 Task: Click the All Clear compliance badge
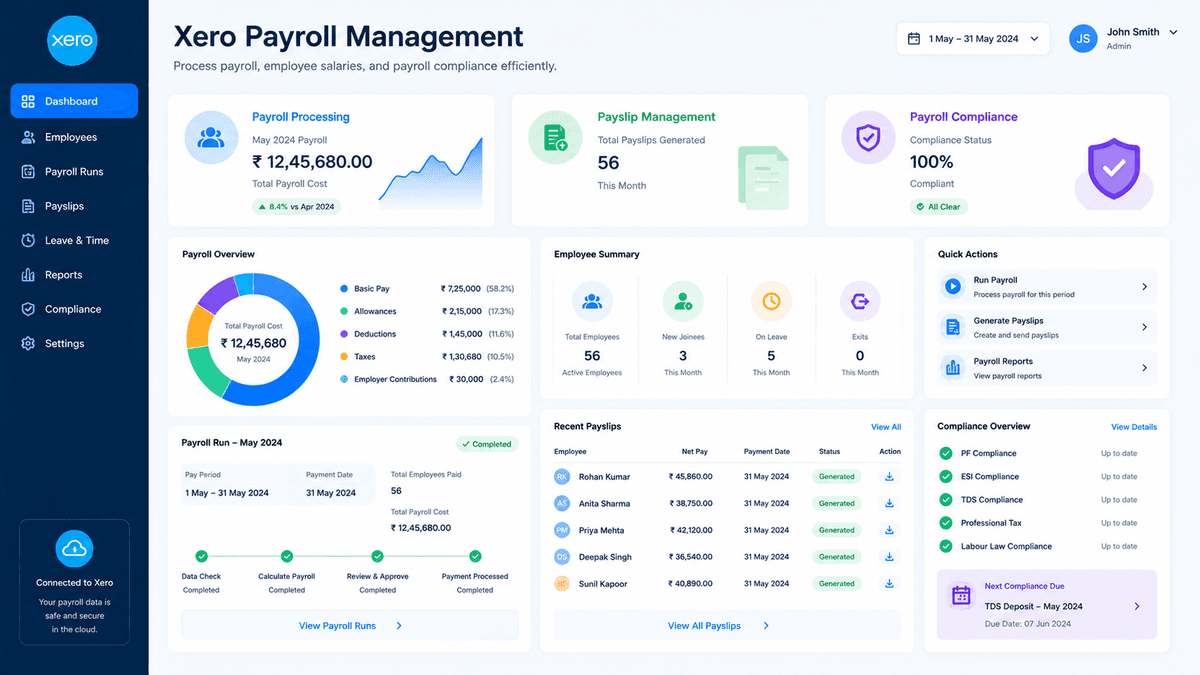[939, 207]
